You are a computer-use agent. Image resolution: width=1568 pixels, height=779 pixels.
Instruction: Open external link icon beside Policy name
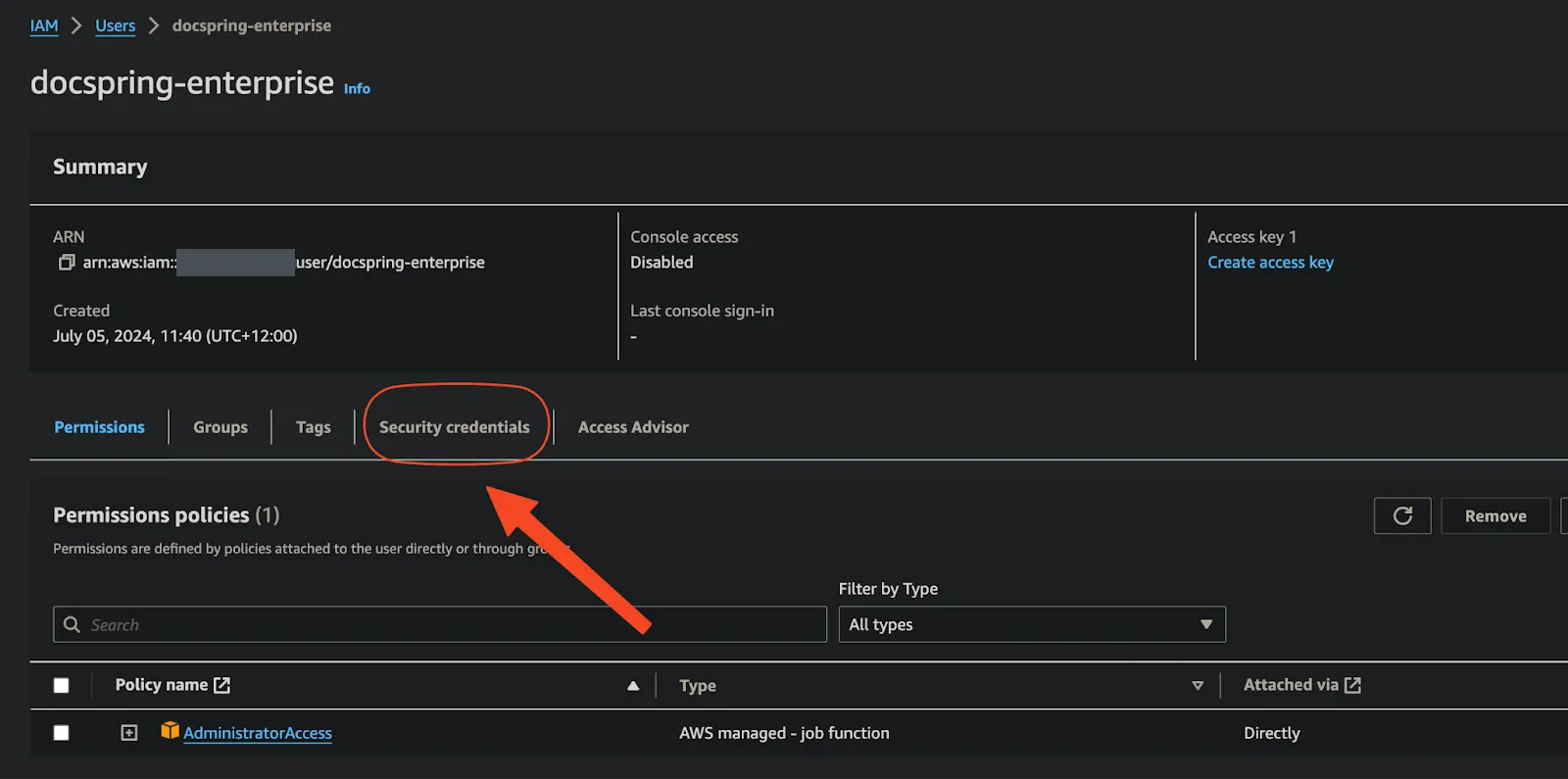point(222,685)
